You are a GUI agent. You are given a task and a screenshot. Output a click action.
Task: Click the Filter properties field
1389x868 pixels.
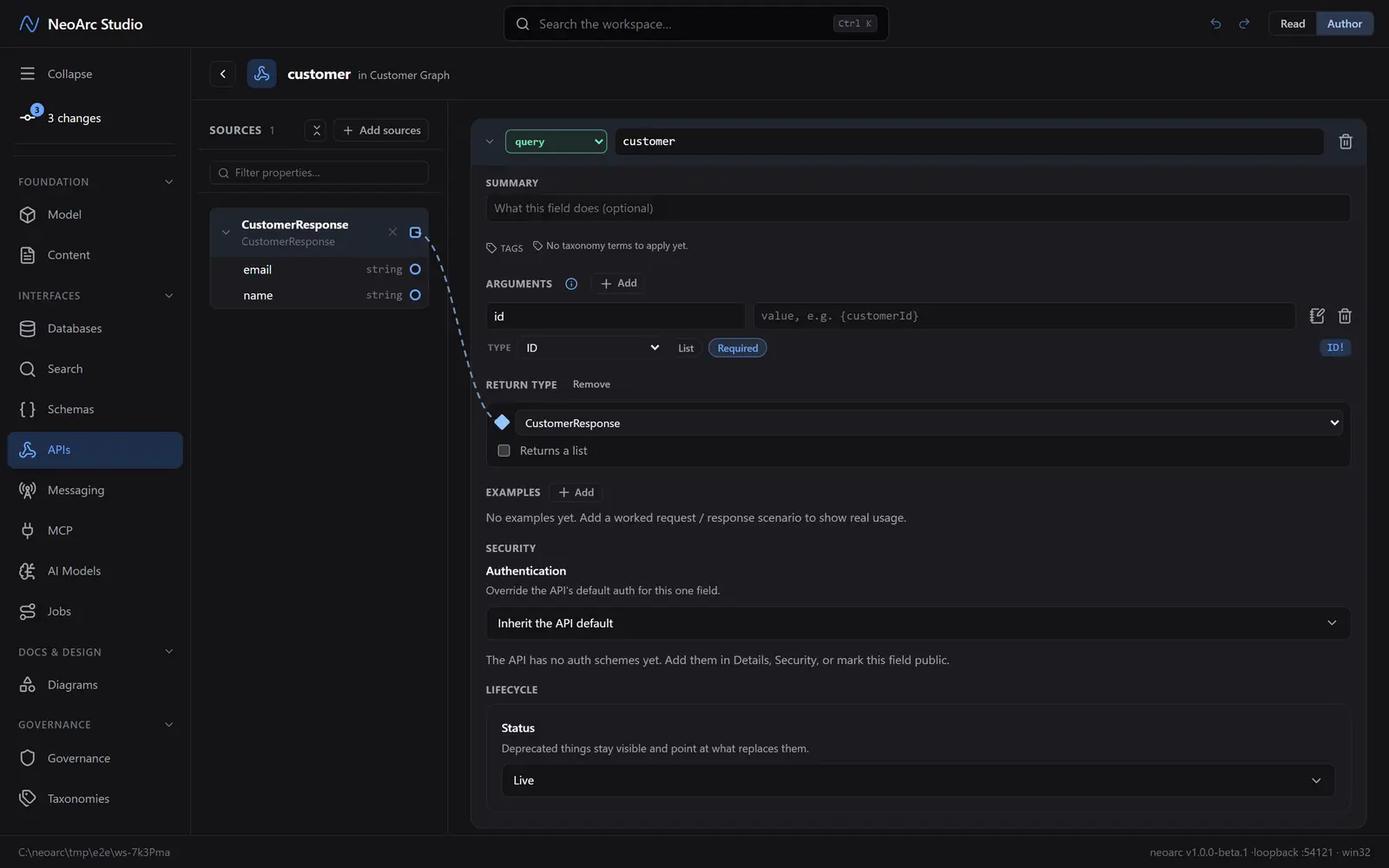319,173
